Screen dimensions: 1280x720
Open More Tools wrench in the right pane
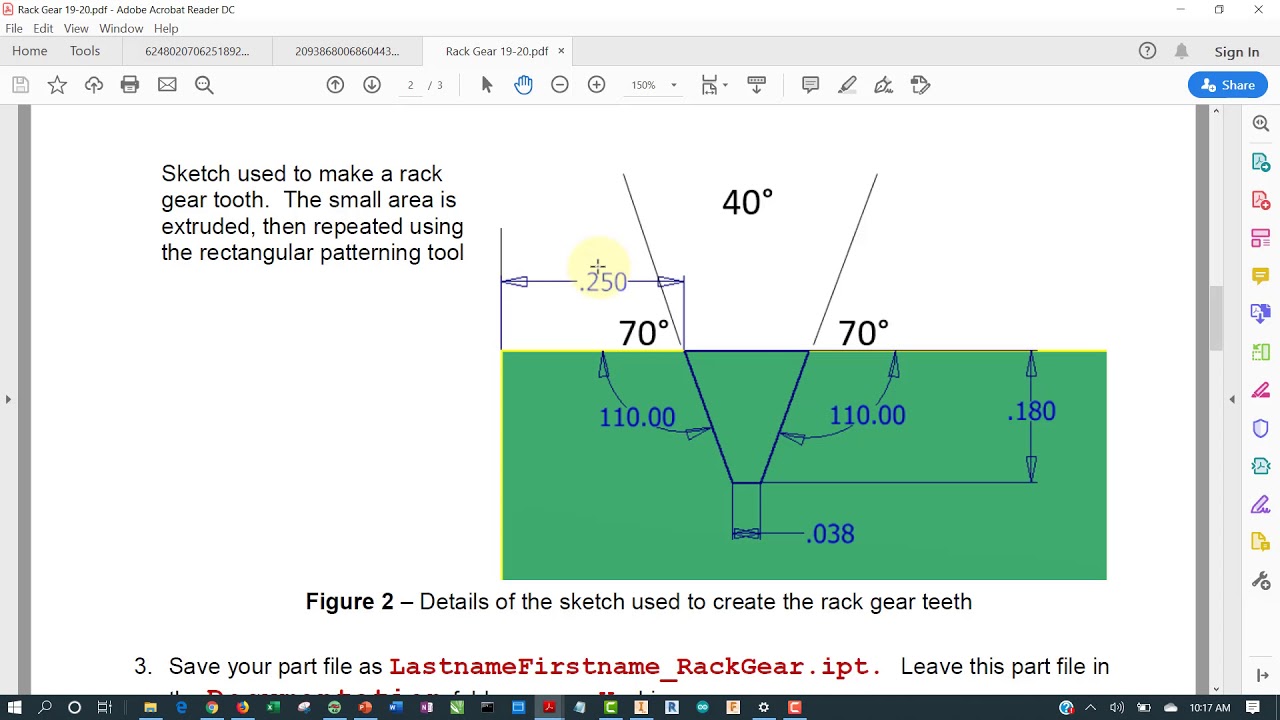1261,581
